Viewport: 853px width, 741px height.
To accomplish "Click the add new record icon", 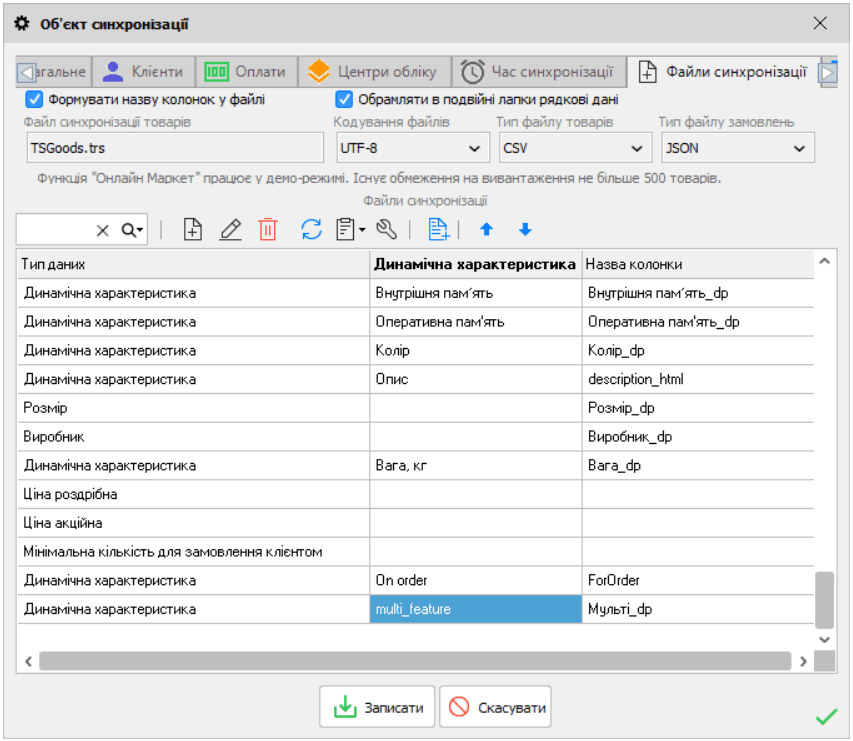I will 193,230.
